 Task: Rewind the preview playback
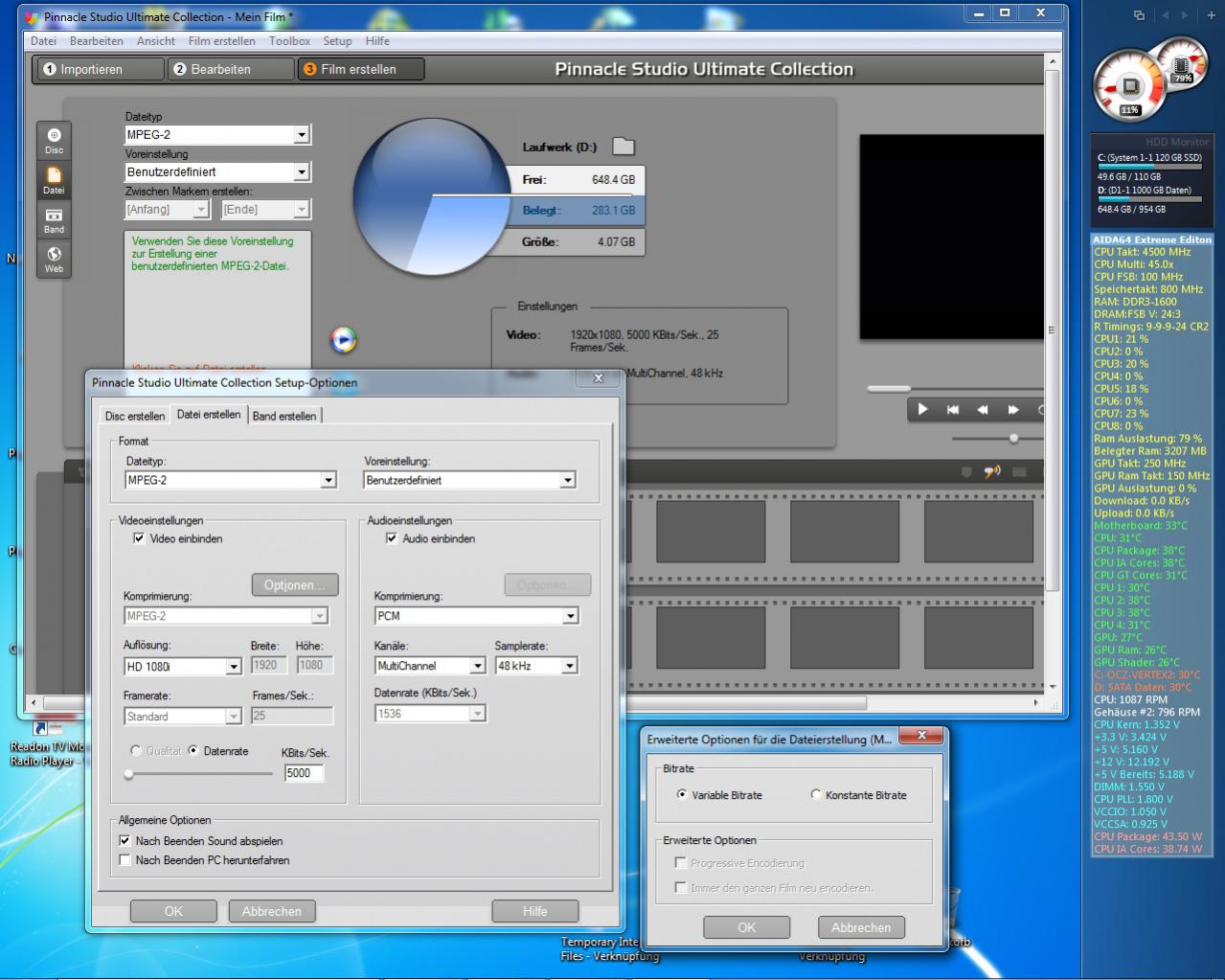[x=983, y=409]
